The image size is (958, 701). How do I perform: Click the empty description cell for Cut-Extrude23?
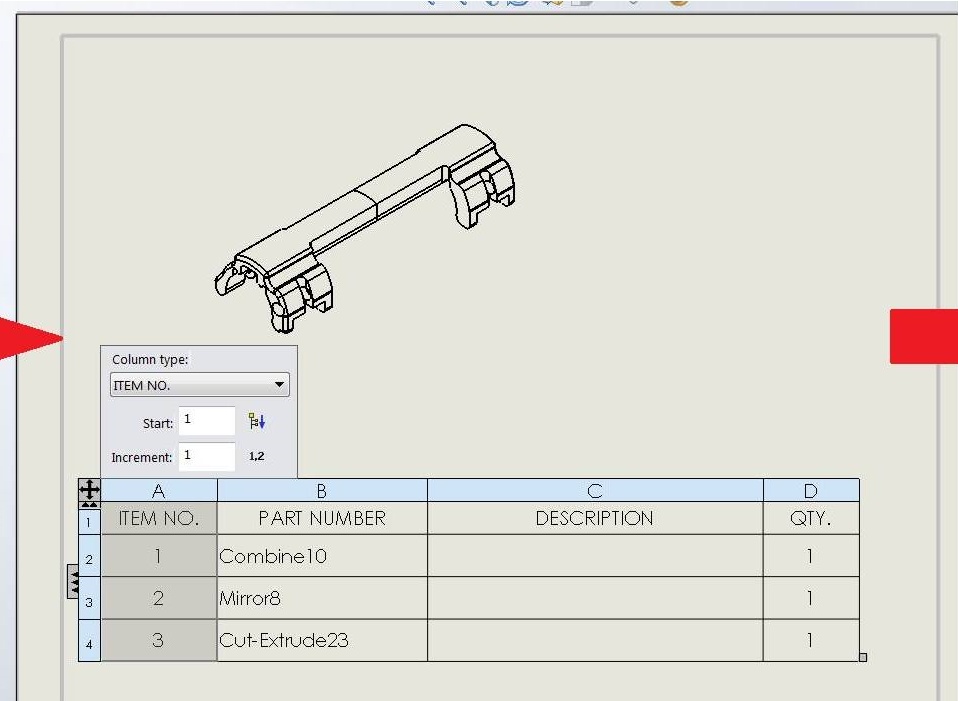pyautogui.click(x=595, y=640)
